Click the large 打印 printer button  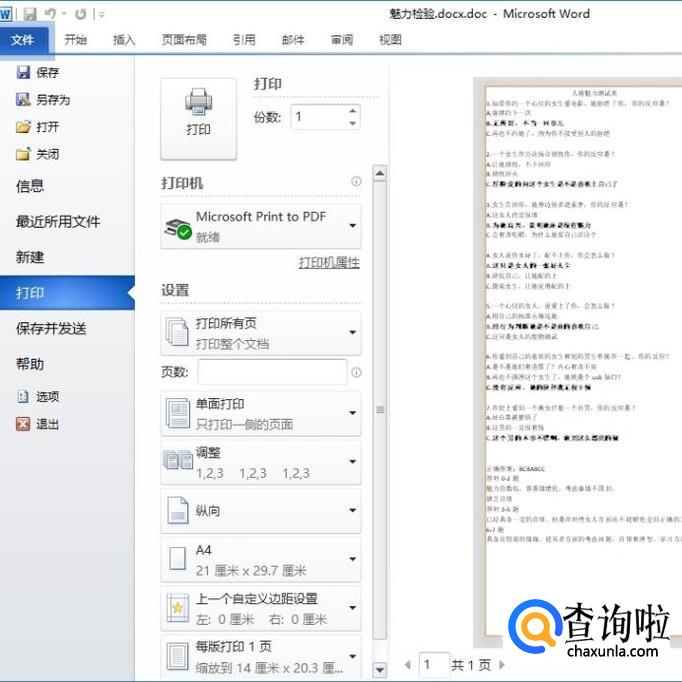[x=199, y=119]
